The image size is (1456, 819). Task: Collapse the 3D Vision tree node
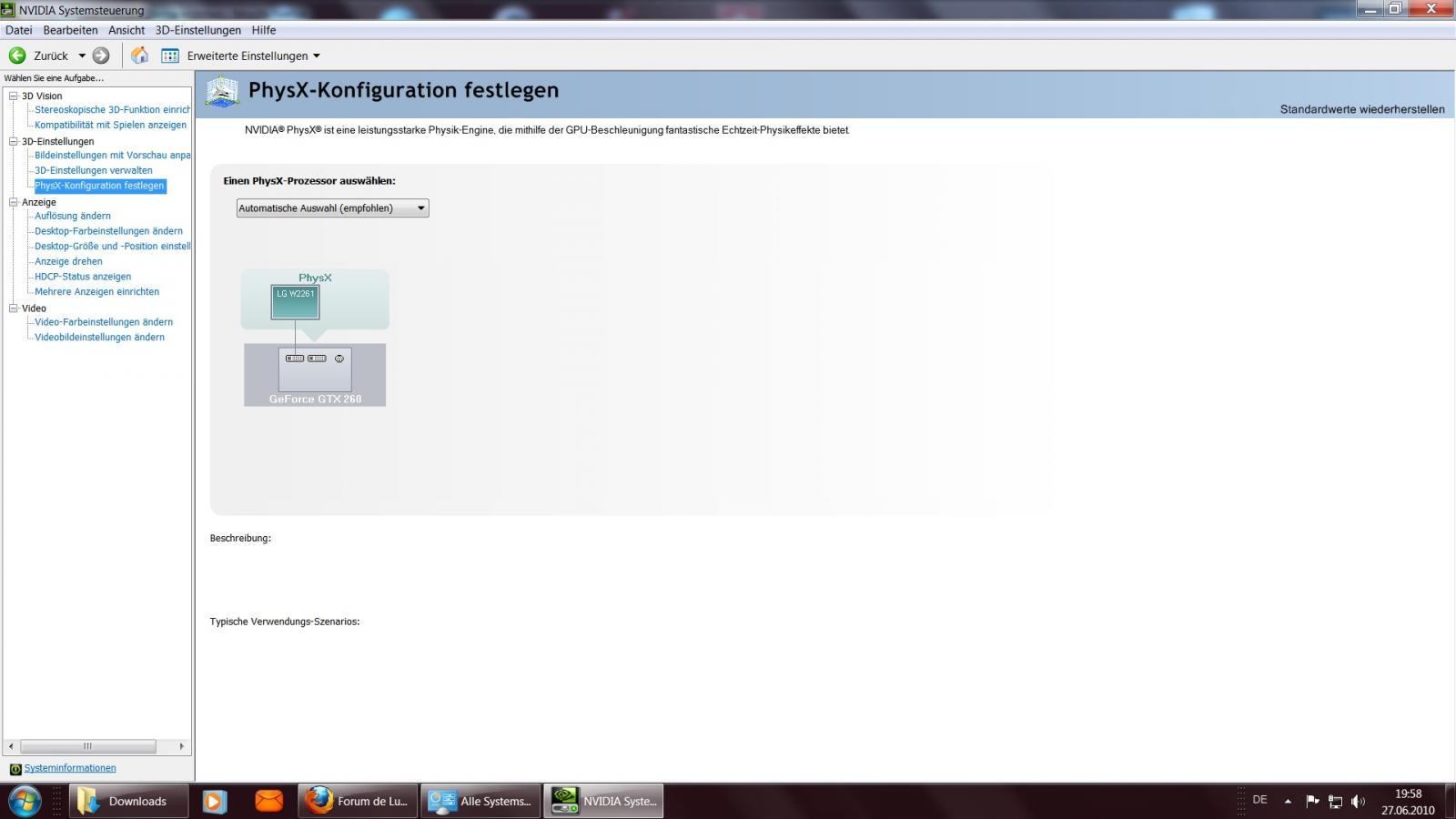pyautogui.click(x=14, y=96)
